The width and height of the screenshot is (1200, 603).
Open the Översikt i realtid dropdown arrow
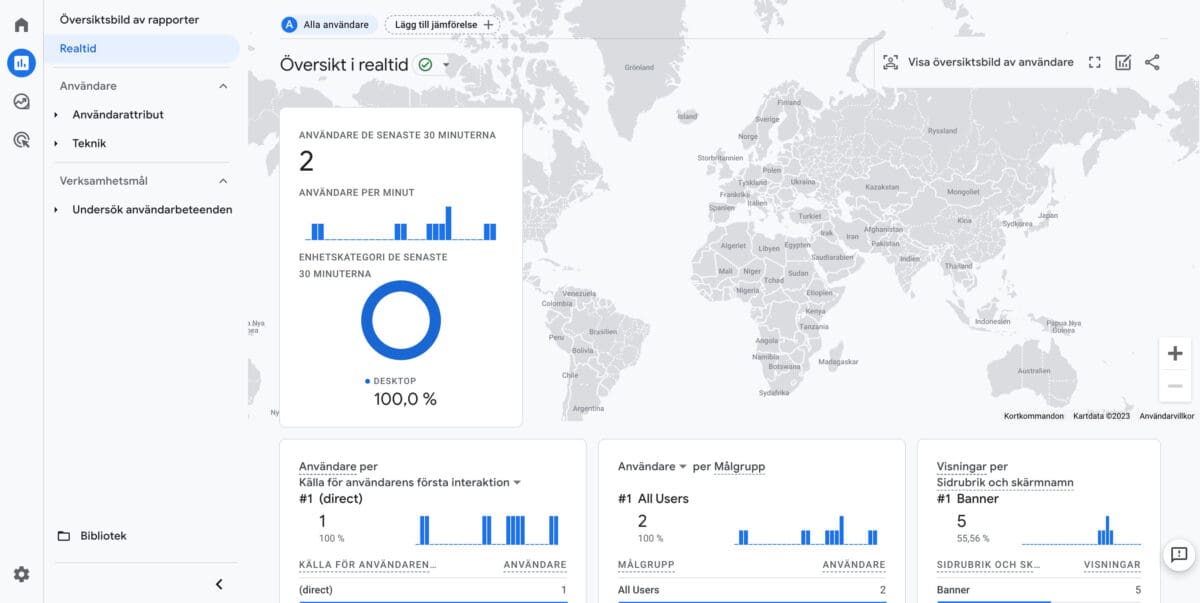tap(446, 63)
